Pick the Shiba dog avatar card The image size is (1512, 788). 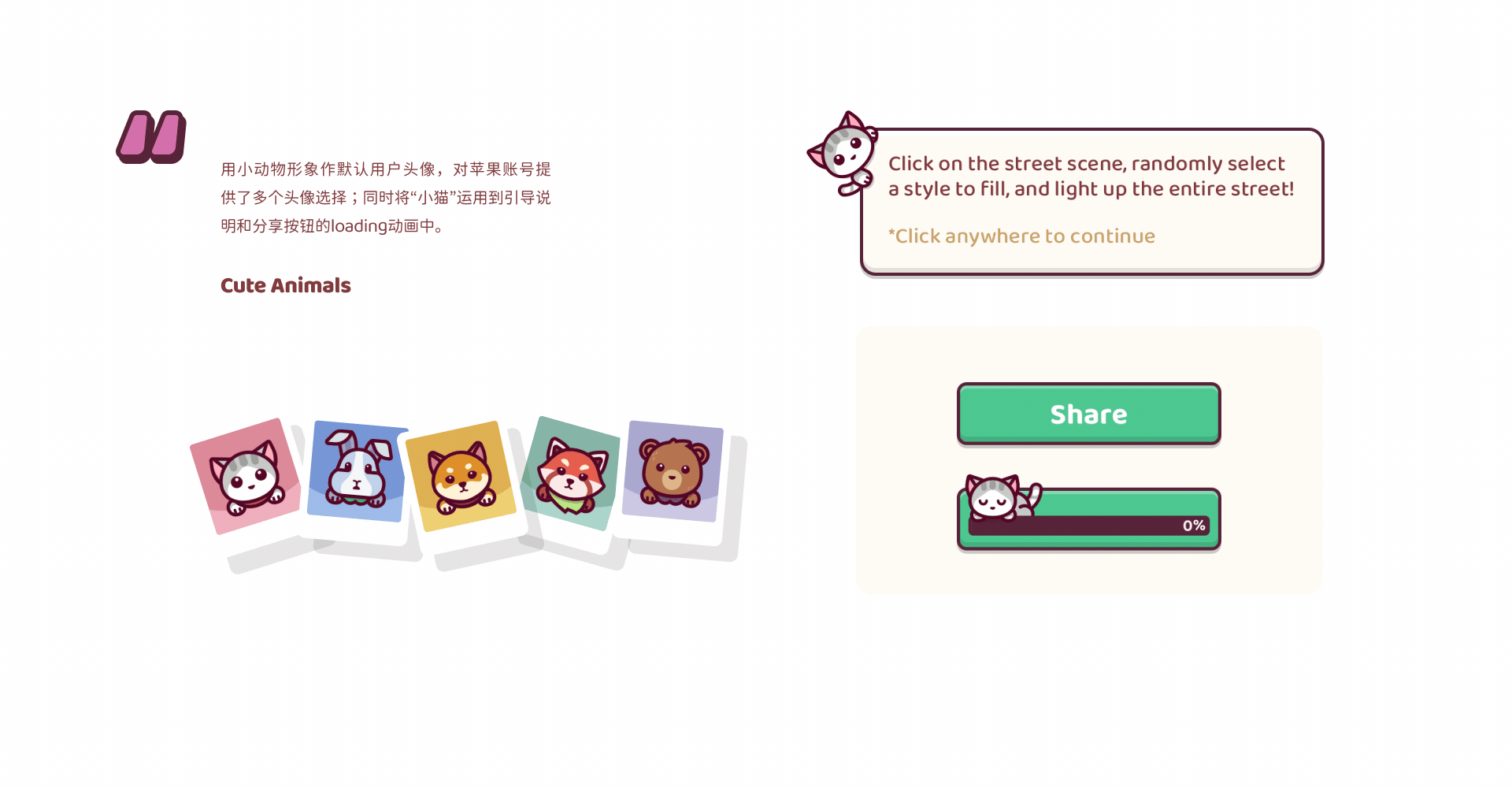tap(461, 476)
